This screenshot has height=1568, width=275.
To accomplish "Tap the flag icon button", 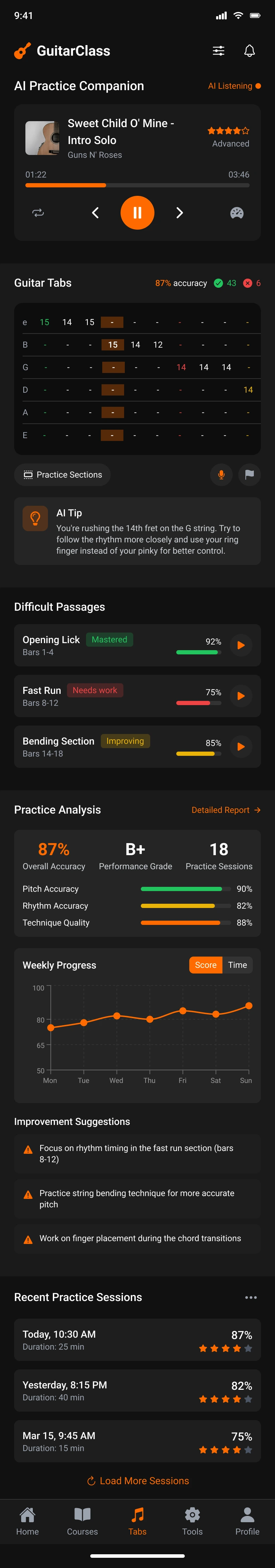I will (x=249, y=475).
